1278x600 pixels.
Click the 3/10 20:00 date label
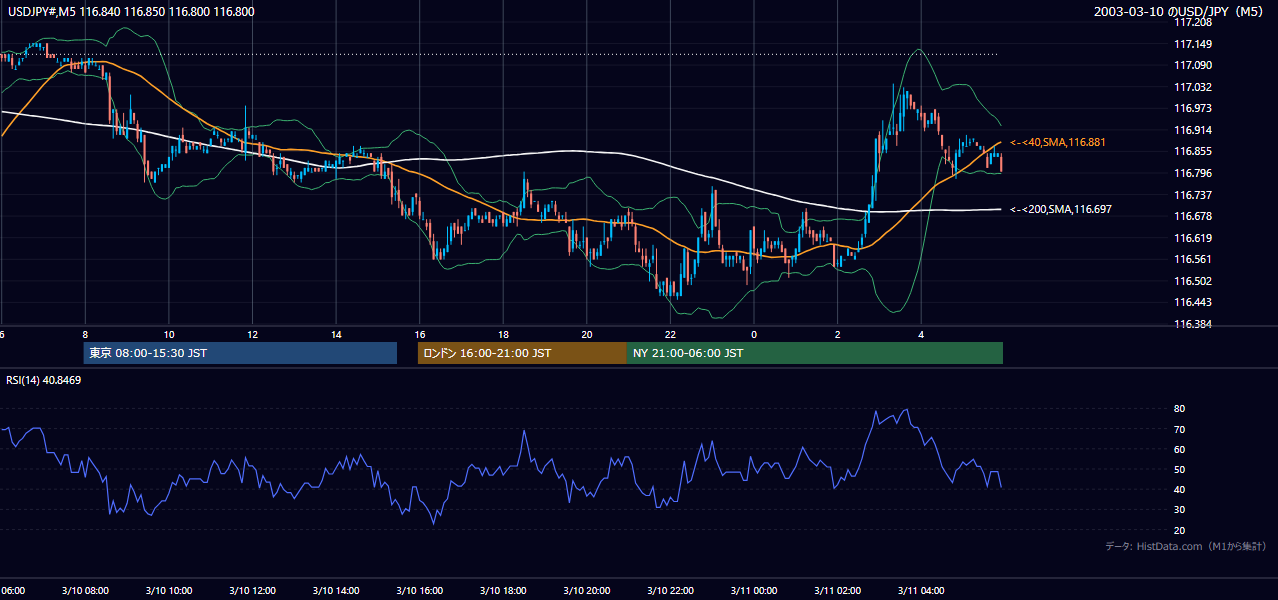coord(587,591)
